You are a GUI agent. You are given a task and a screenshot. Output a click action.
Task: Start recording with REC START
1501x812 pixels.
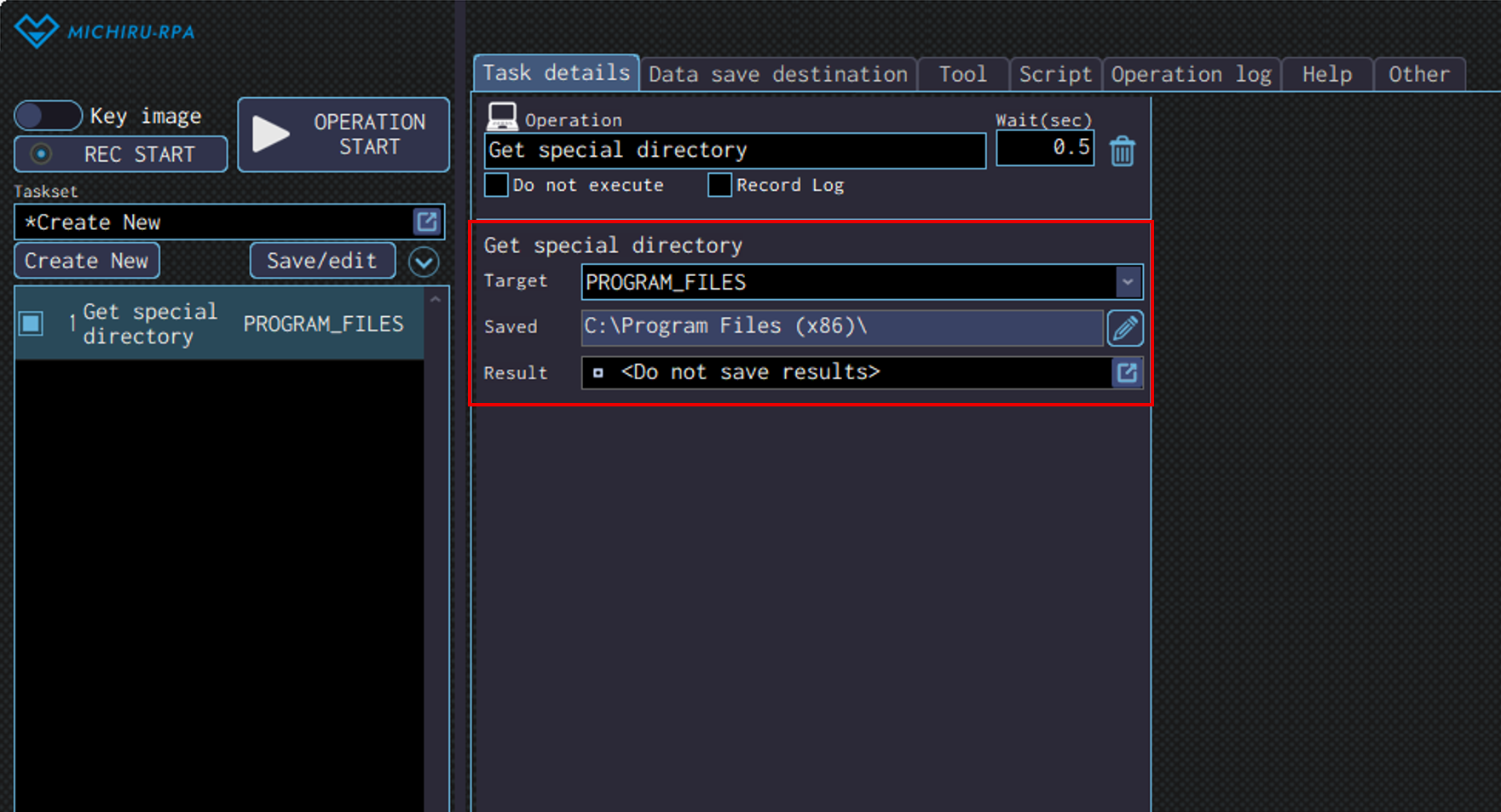(x=121, y=154)
